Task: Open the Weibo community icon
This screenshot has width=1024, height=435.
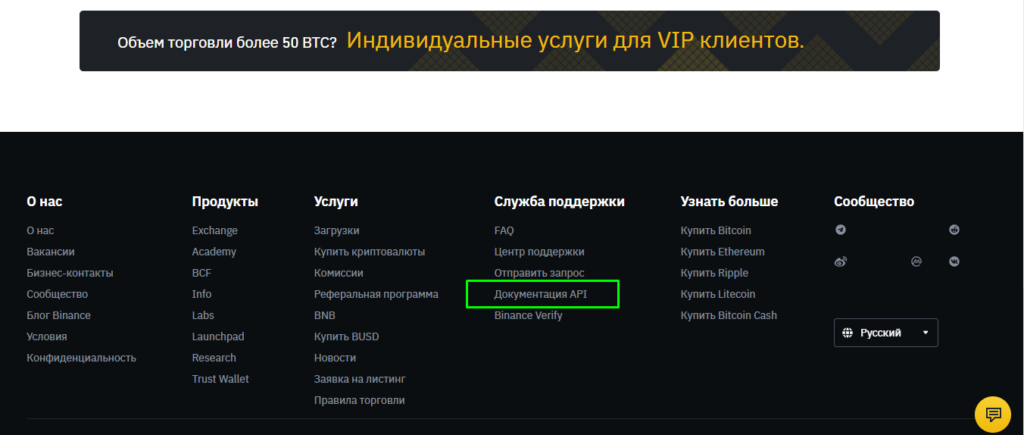Action: [x=840, y=261]
